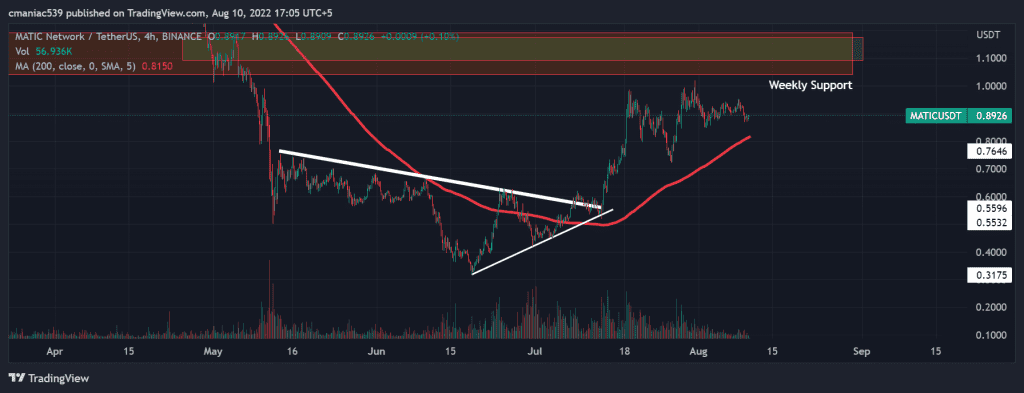Click the 0.1000 price axis label
Screen dimensions: 1024x393
[x=991, y=336]
